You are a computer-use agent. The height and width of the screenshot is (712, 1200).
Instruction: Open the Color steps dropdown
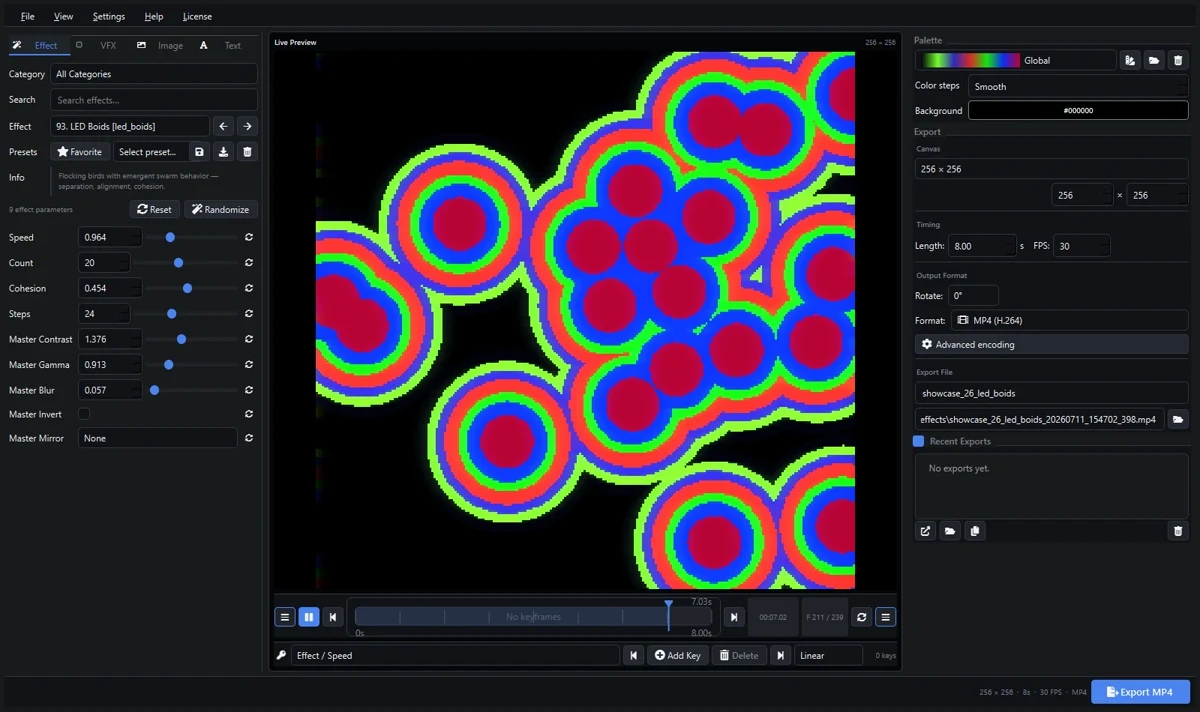click(1078, 86)
